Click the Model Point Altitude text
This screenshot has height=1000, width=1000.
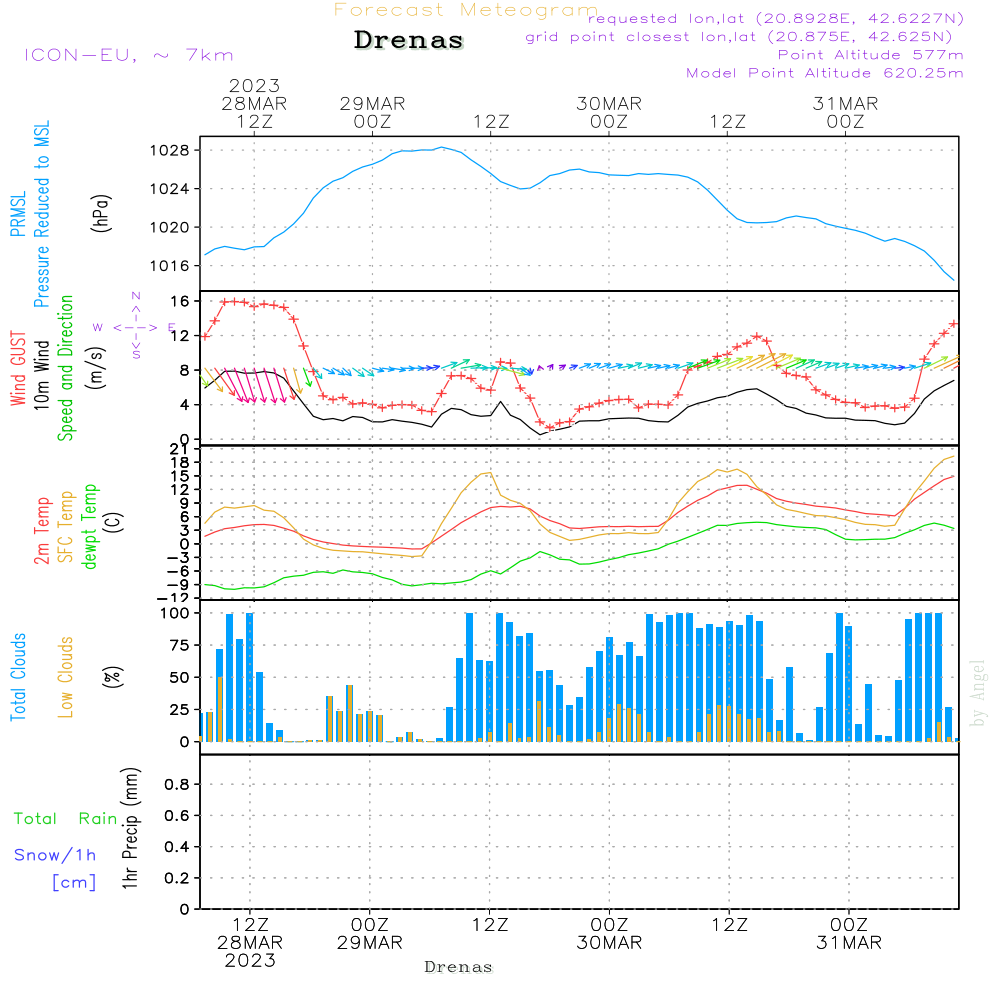click(825, 73)
